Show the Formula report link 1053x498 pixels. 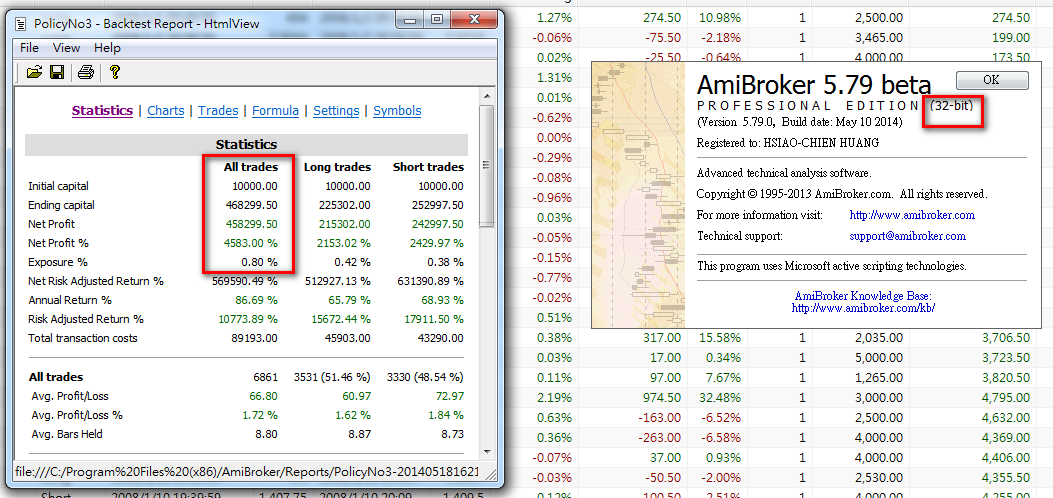click(x=275, y=111)
